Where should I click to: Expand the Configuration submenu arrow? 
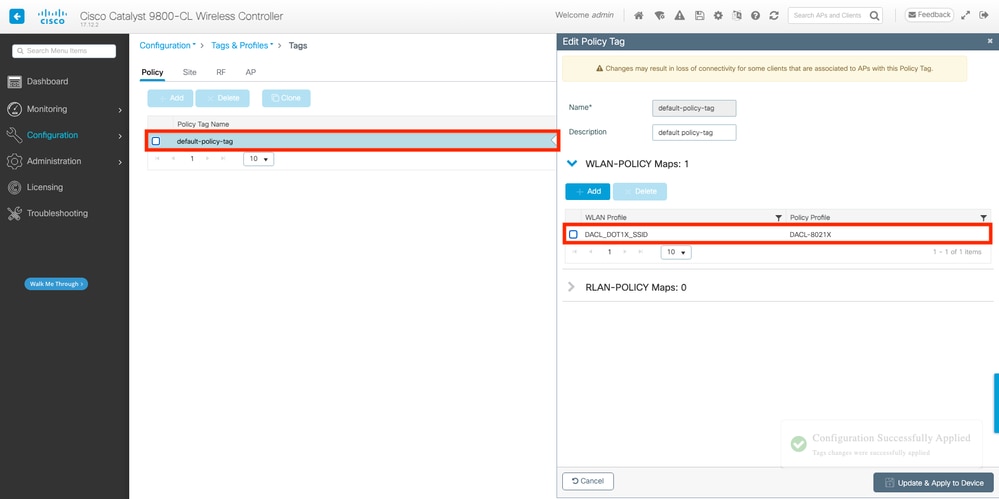[120, 136]
